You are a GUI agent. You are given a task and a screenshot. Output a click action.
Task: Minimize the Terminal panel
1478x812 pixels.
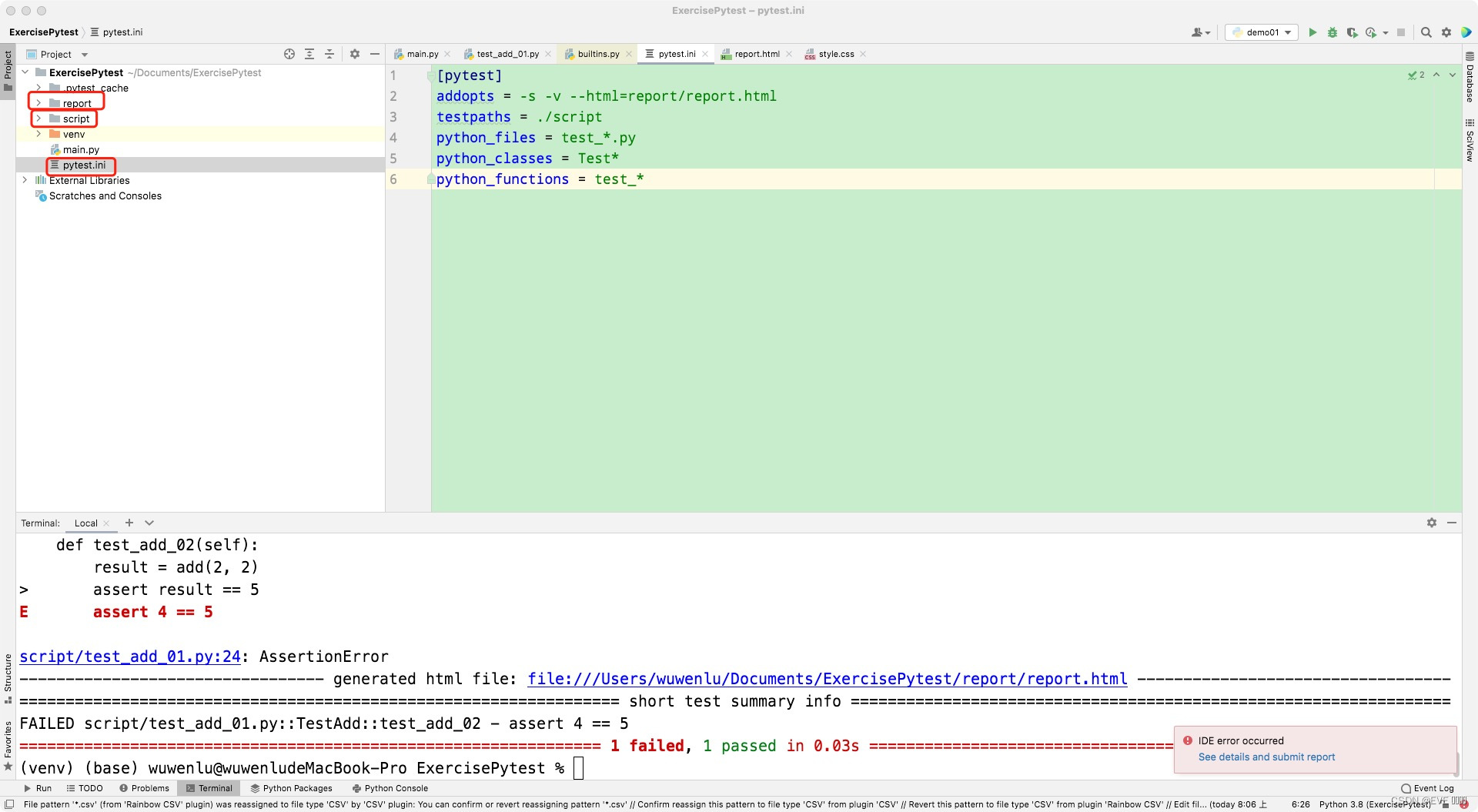pyautogui.click(x=1452, y=523)
